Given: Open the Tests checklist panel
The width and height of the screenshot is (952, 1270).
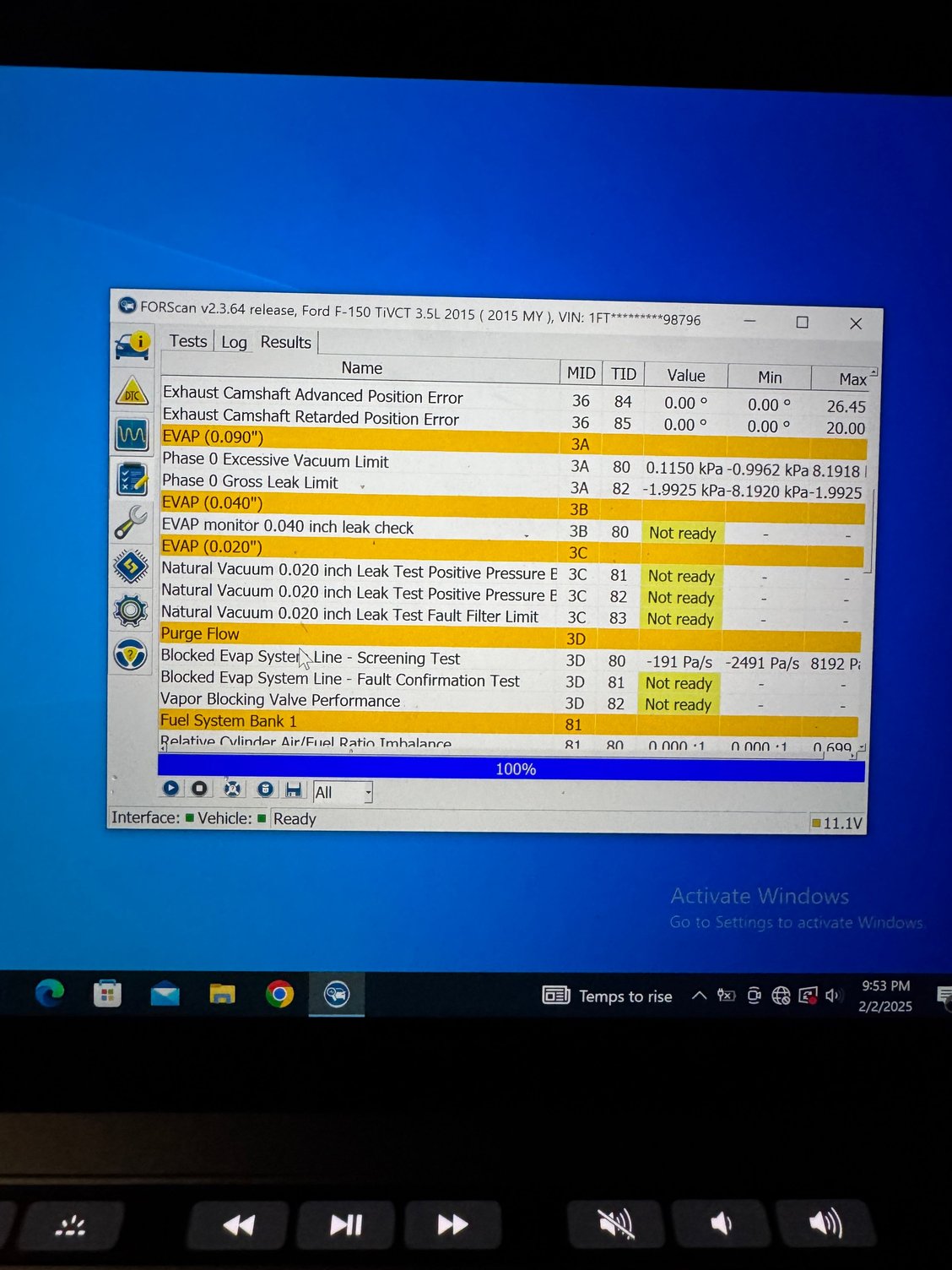Looking at the screenshot, I should 133,479.
